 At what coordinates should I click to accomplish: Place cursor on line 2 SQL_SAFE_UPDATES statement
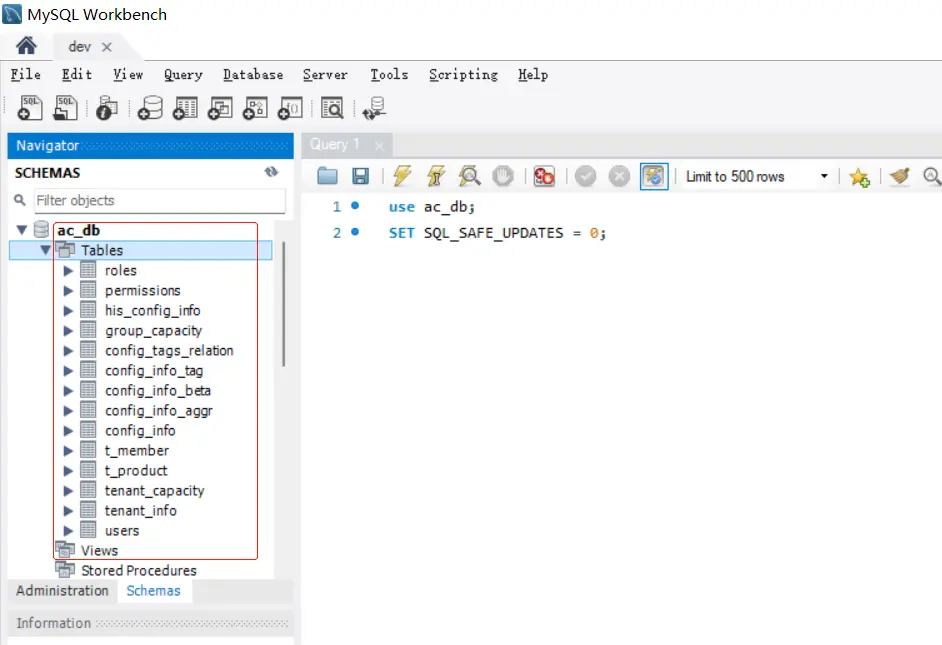497,233
